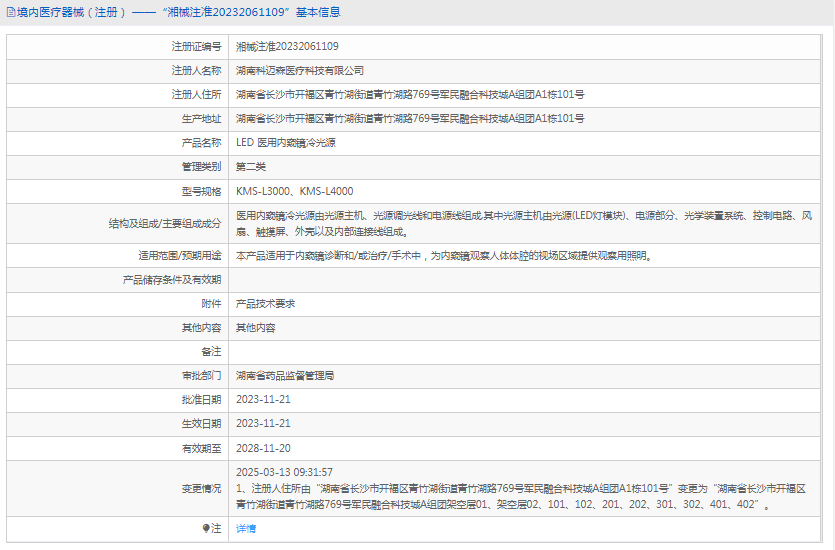Screen dimensions: 835x550
Task: Click the 产品技术要求 attachment value
Action: coord(265,304)
